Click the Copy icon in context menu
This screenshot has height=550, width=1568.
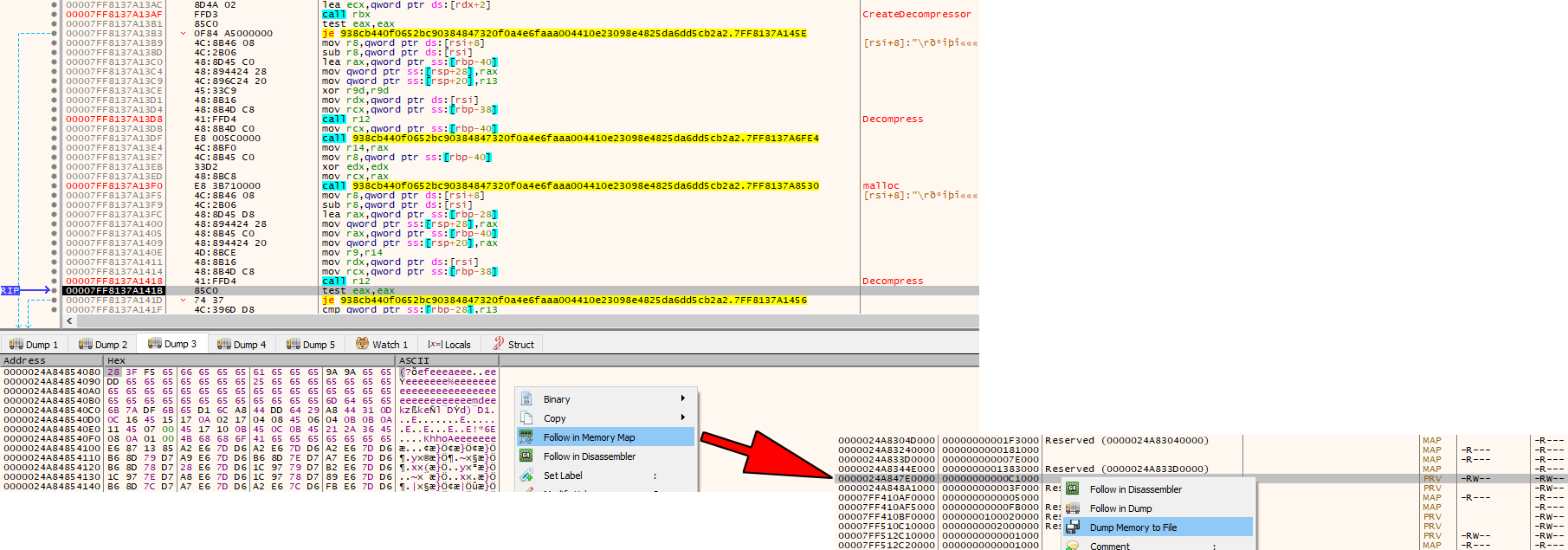526,418
